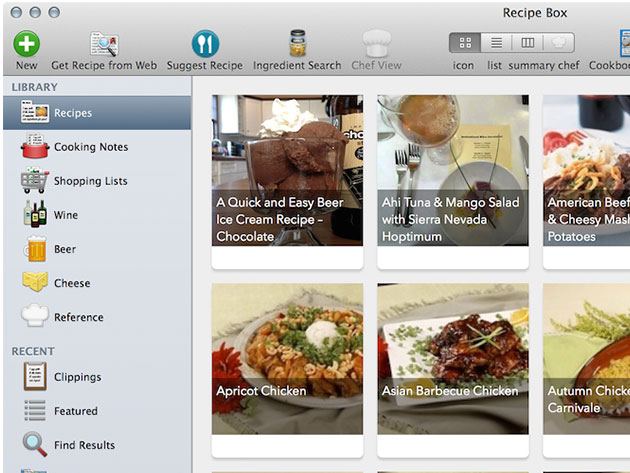The width and height of the screenshot is (630, 473).
Task: Click the Beer mug icon
Action: coord(35,248)
